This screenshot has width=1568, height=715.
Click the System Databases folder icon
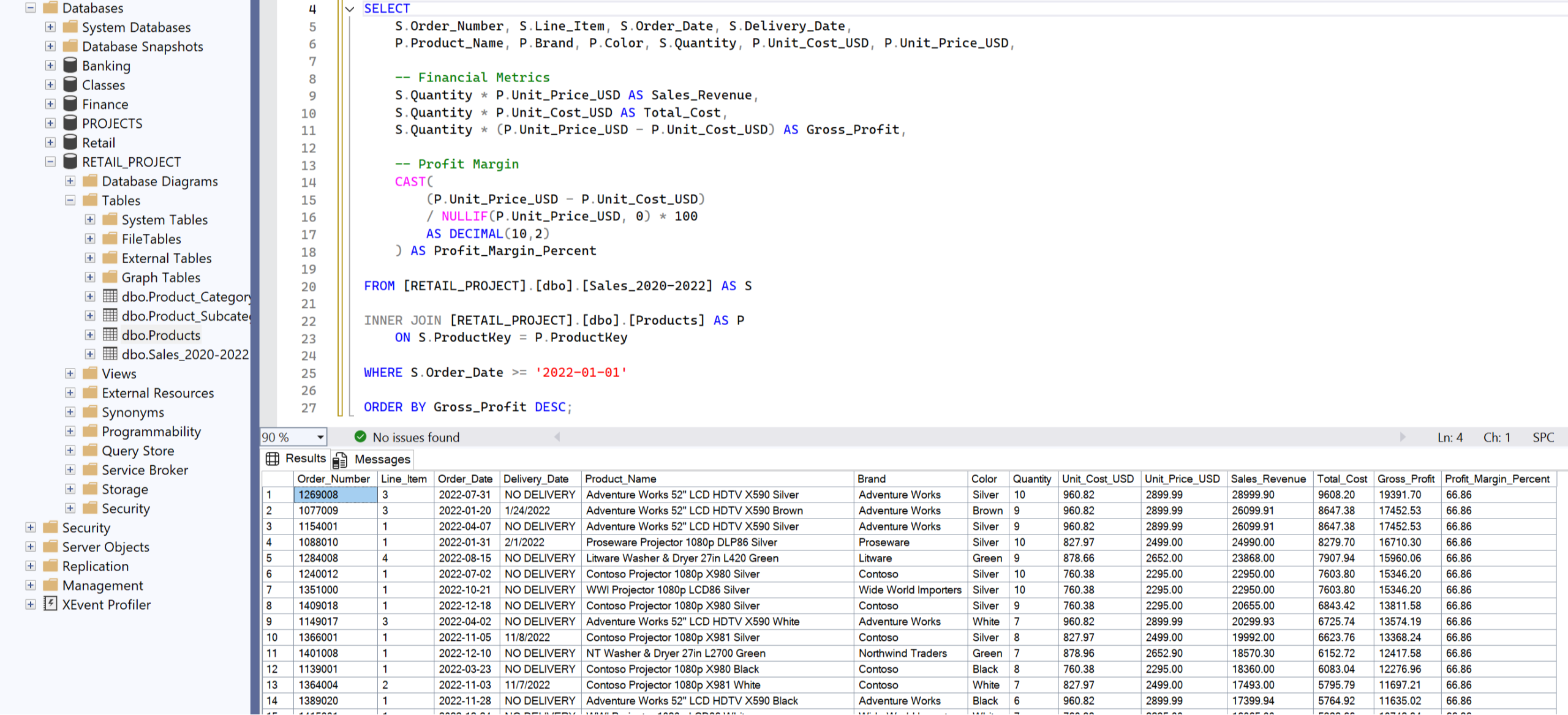70,27
